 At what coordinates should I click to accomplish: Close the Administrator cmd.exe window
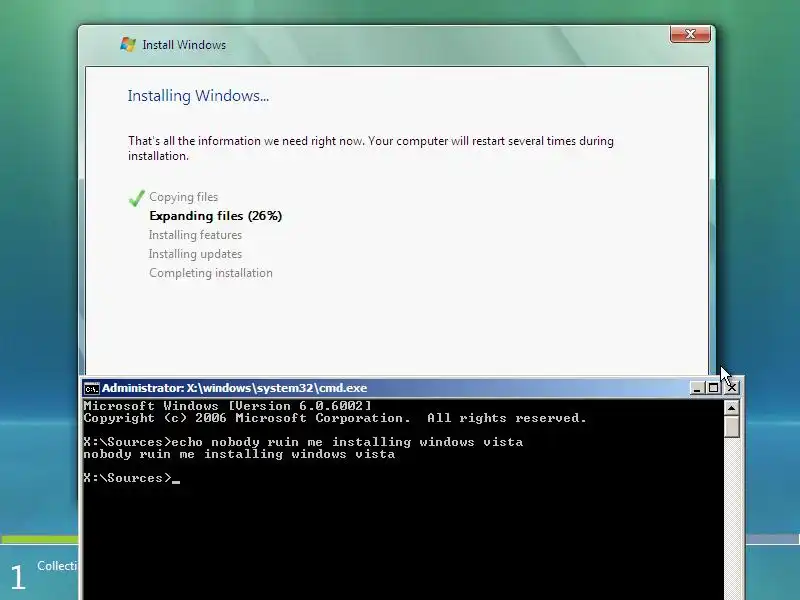(x=731, y=388)
